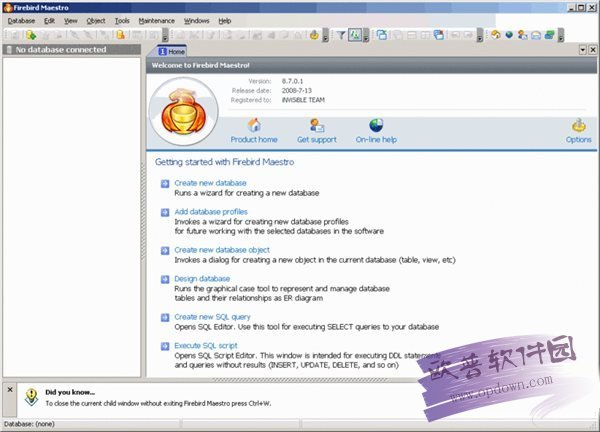This screenshot has width=600, height=432.
Task: Click the mail envelope icon in toolbar
Action: (x=536, y=36)
